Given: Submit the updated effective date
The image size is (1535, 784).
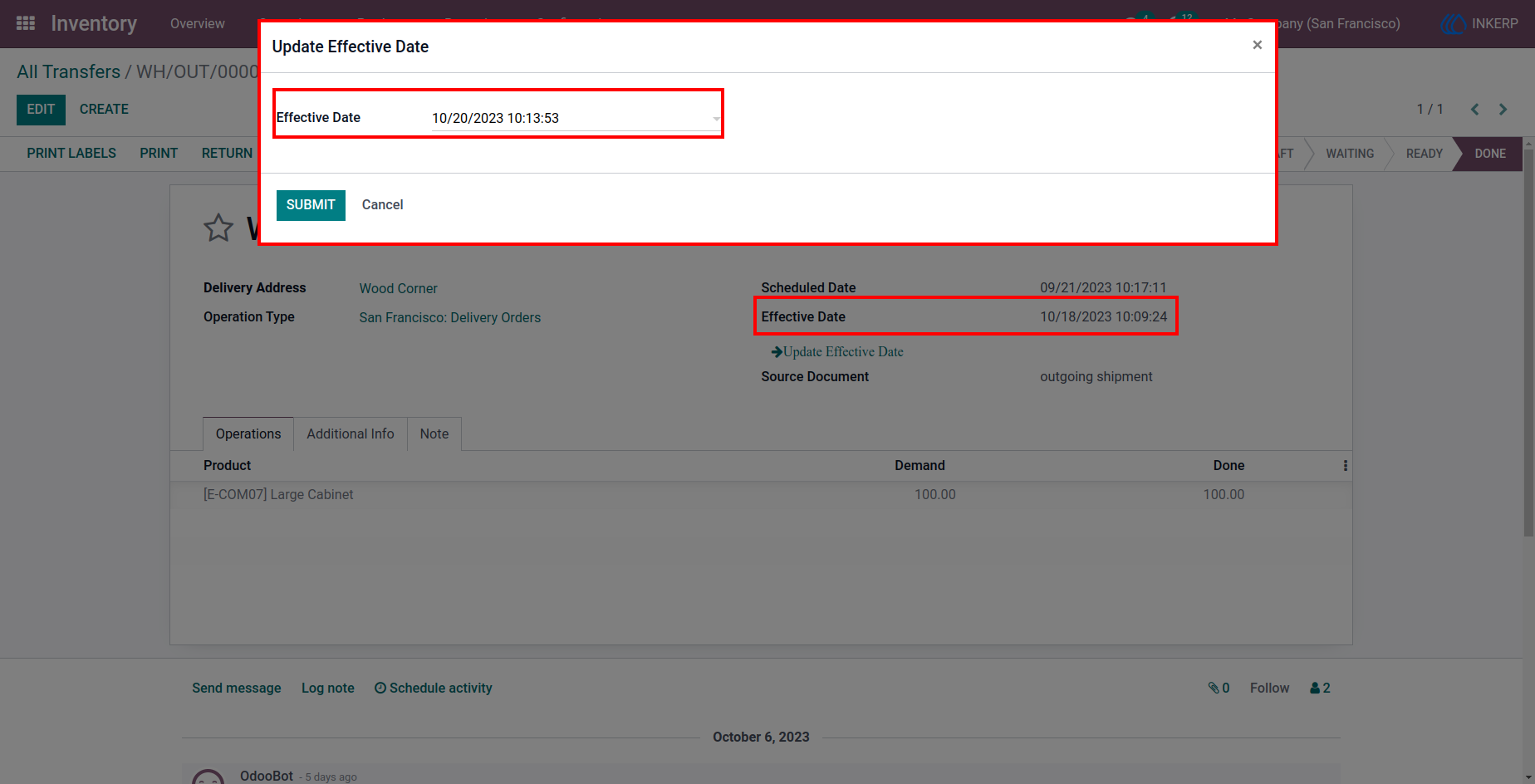Looking at the screenshot, I should point(311,205).
